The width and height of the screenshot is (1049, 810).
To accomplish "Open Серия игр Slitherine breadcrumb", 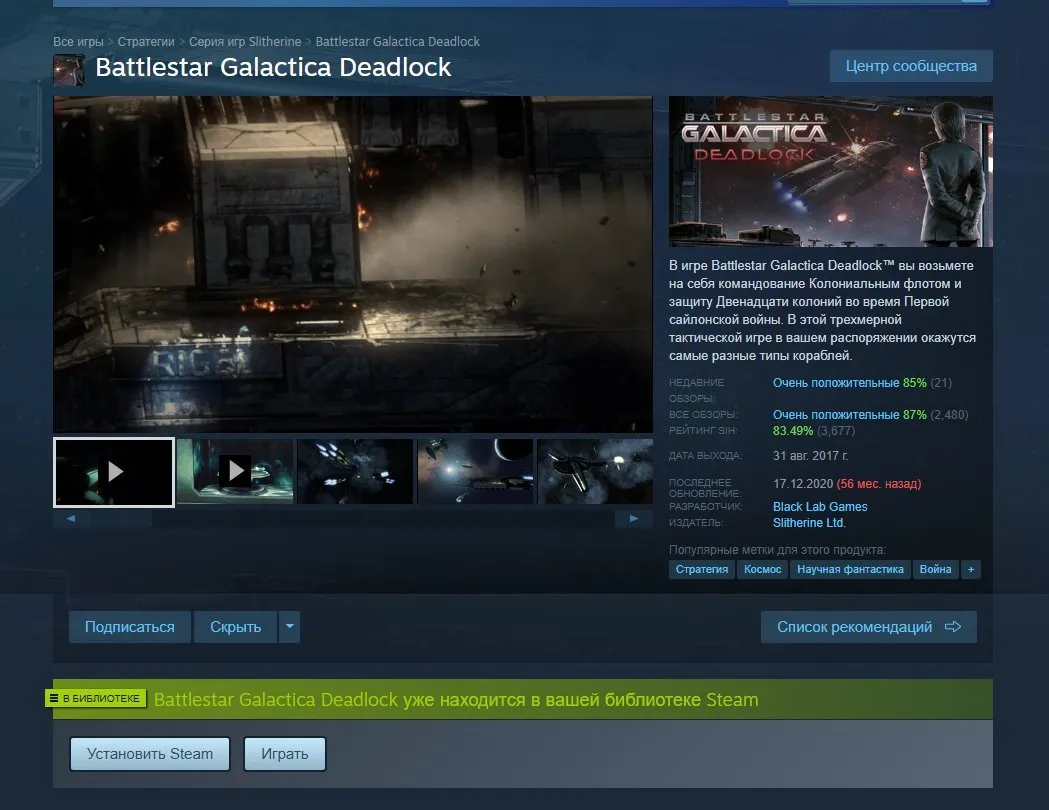I will [245, 41].
